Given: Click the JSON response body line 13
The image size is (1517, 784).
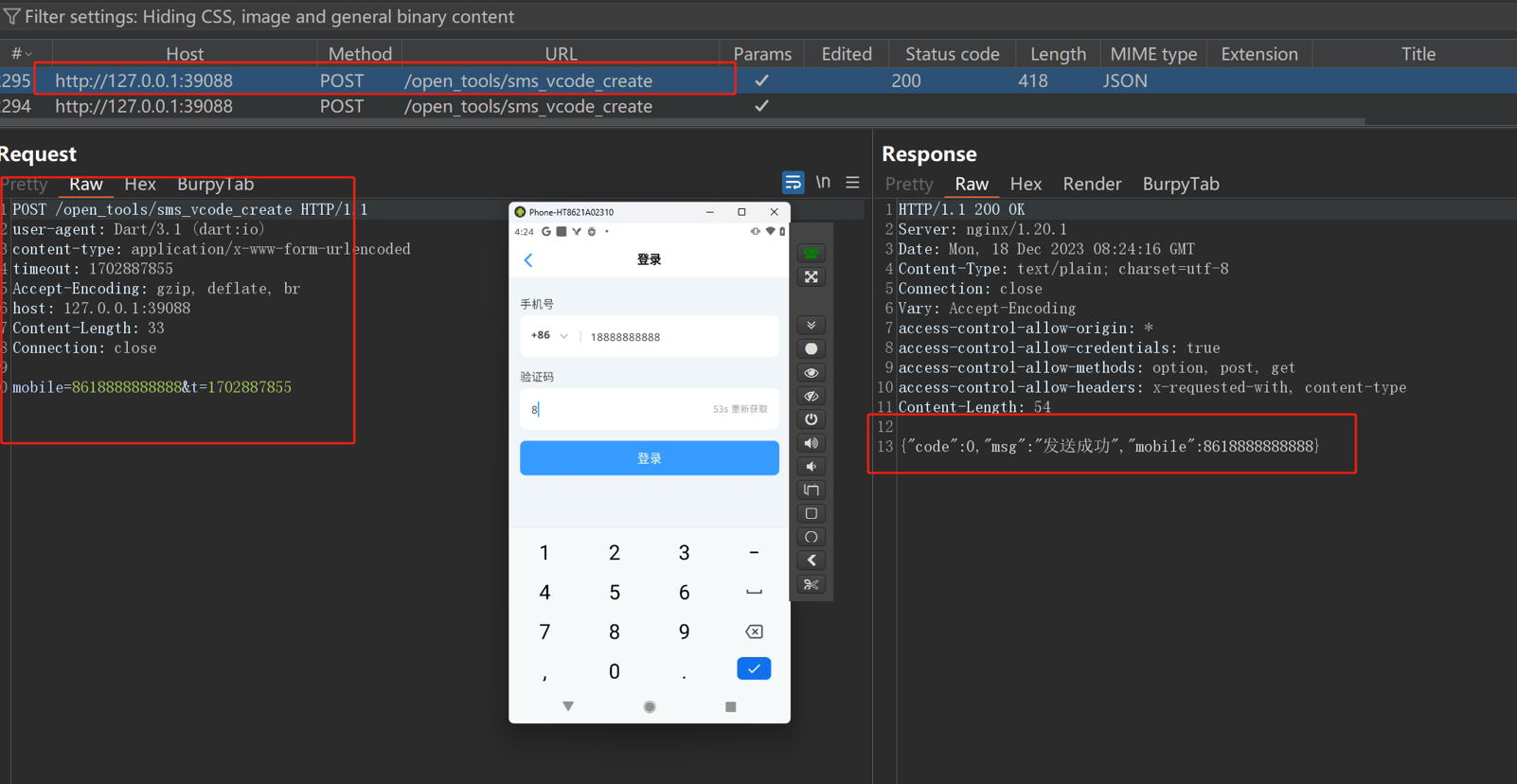Looking at the screenshot, I should click(1109, 446).
